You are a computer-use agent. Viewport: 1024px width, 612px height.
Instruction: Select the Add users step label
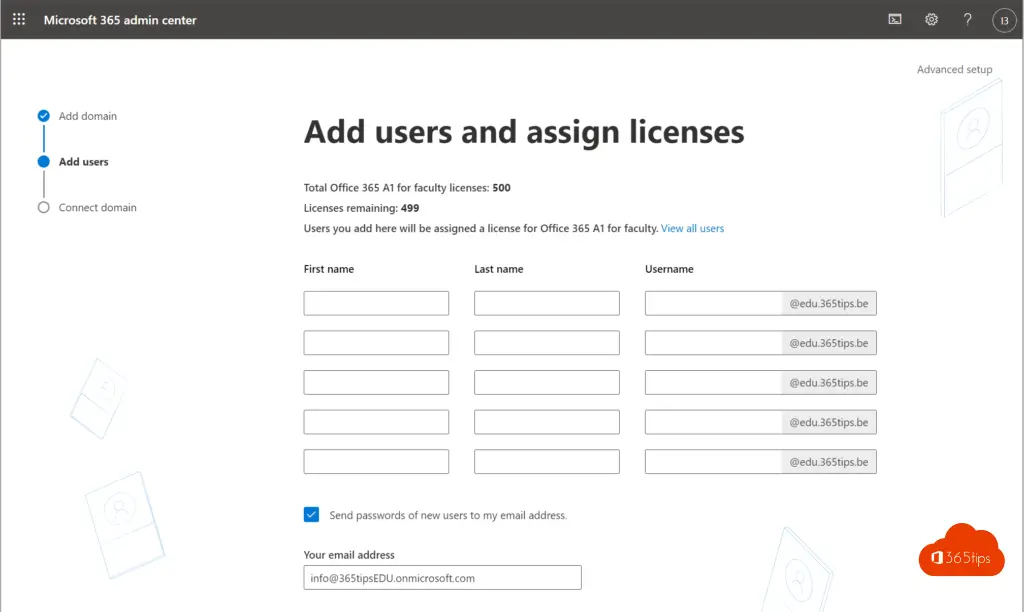tap(84, 162)
